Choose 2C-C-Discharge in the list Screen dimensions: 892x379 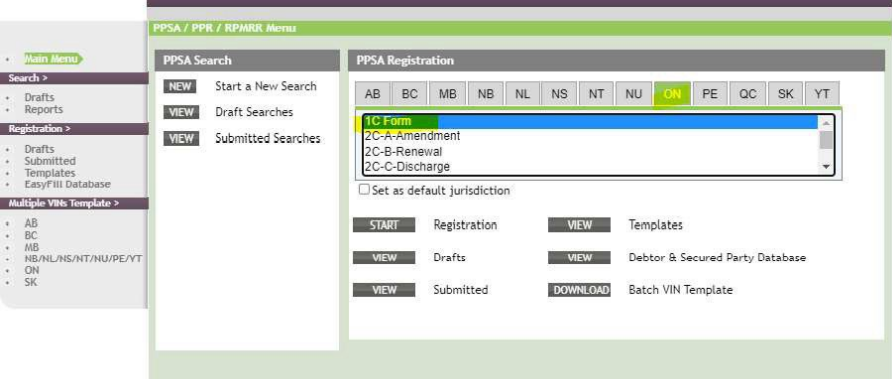click(x=591, y=167)
